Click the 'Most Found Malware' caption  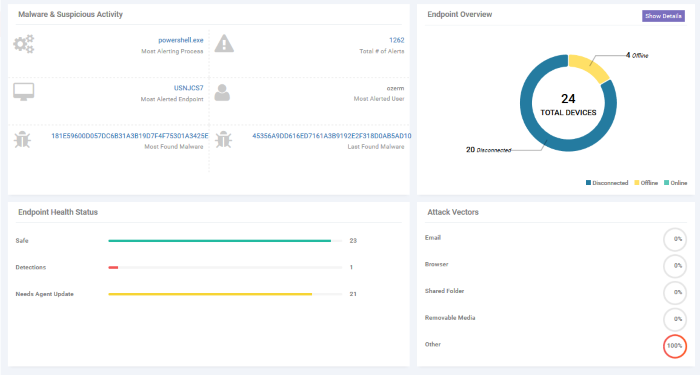tap(174, 147)
